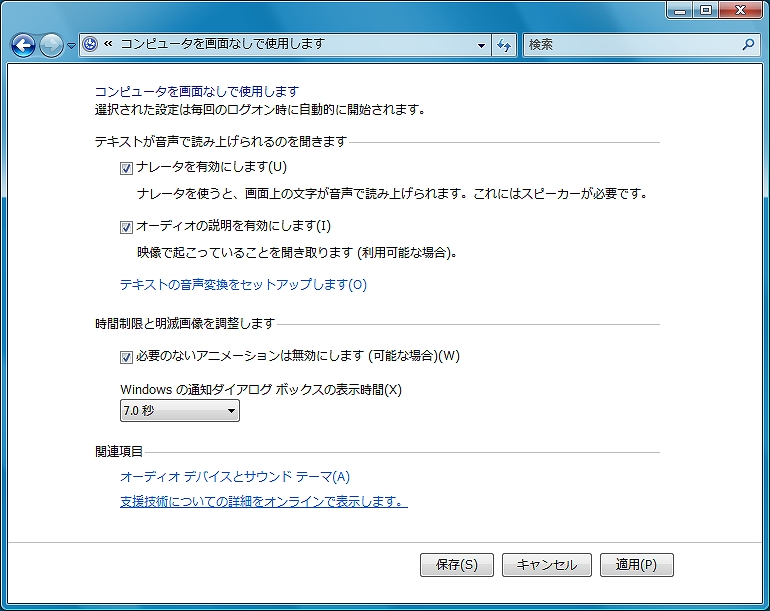The width and height of the screenshot is (770, 611).
Task: Click the refresh button beside address bar
Action: point(504,45)
